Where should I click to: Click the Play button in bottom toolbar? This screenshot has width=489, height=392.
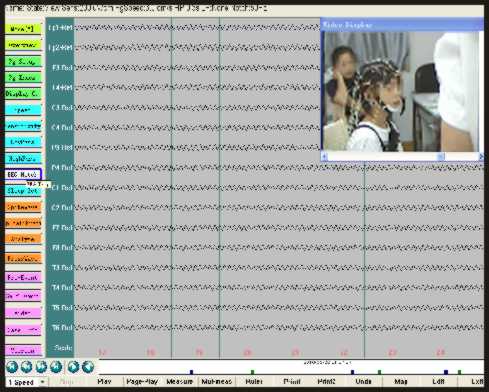point(104,382)
